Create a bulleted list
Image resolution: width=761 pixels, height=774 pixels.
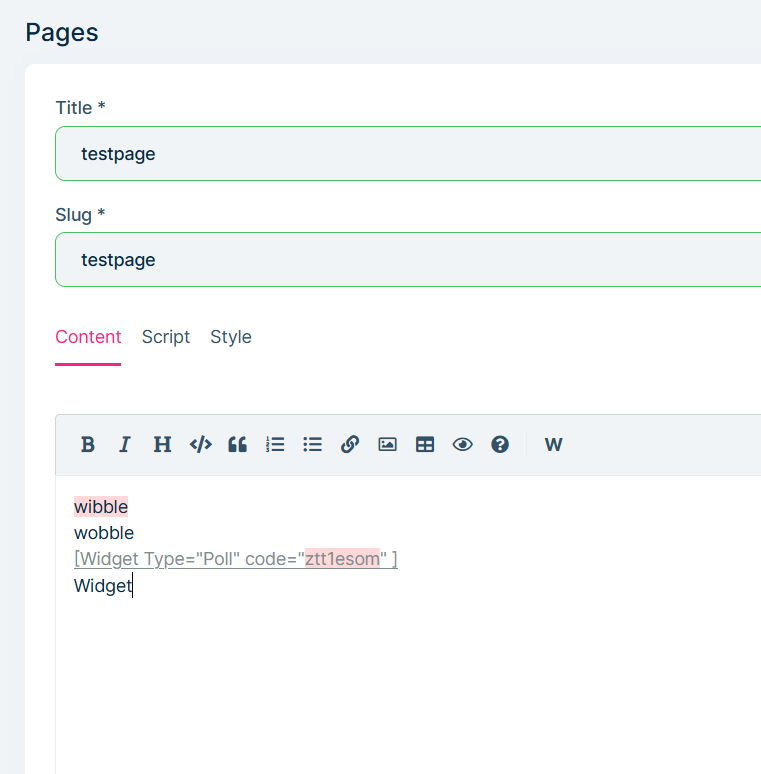312,445
